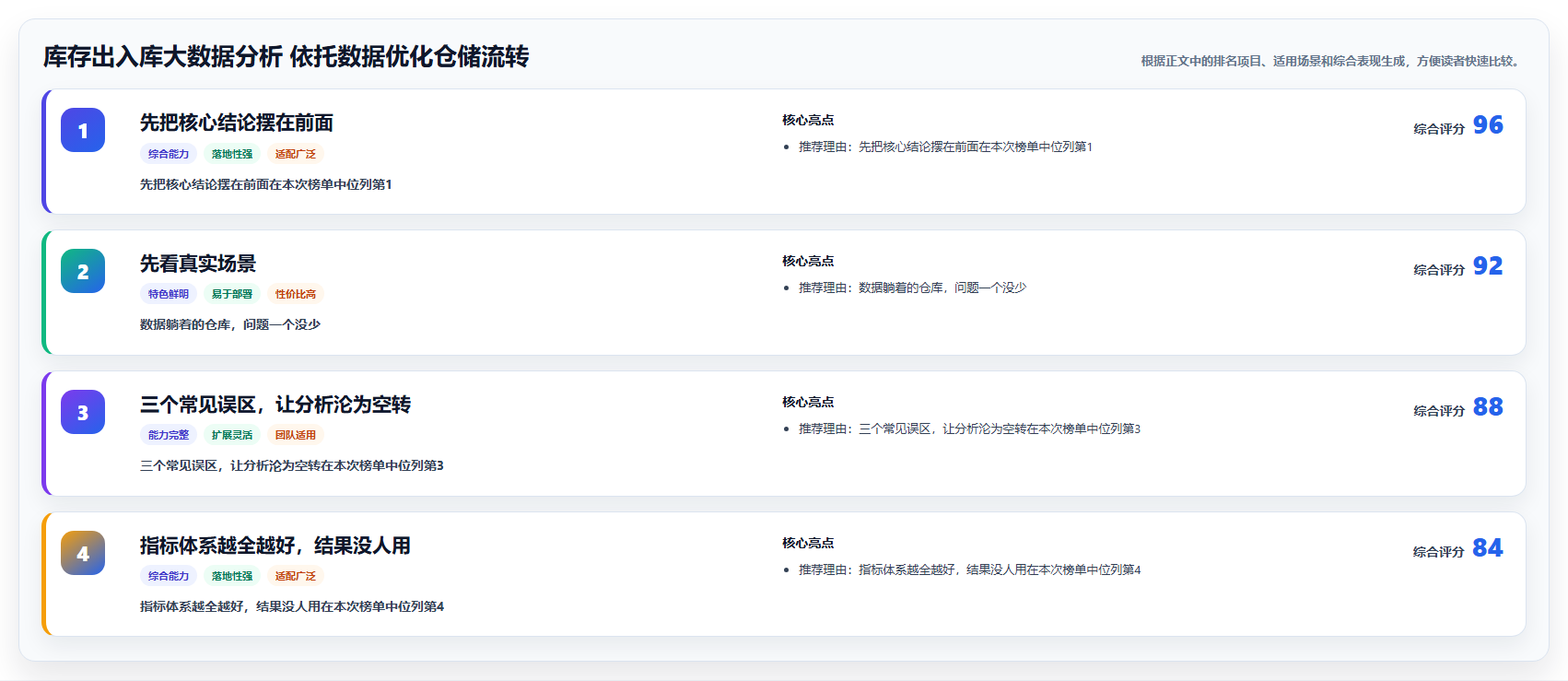Select bullet 推荐理由：指标体系越全越好
Image resolution: width=1568 pixels, height=681 pixels.
(969, 569)
